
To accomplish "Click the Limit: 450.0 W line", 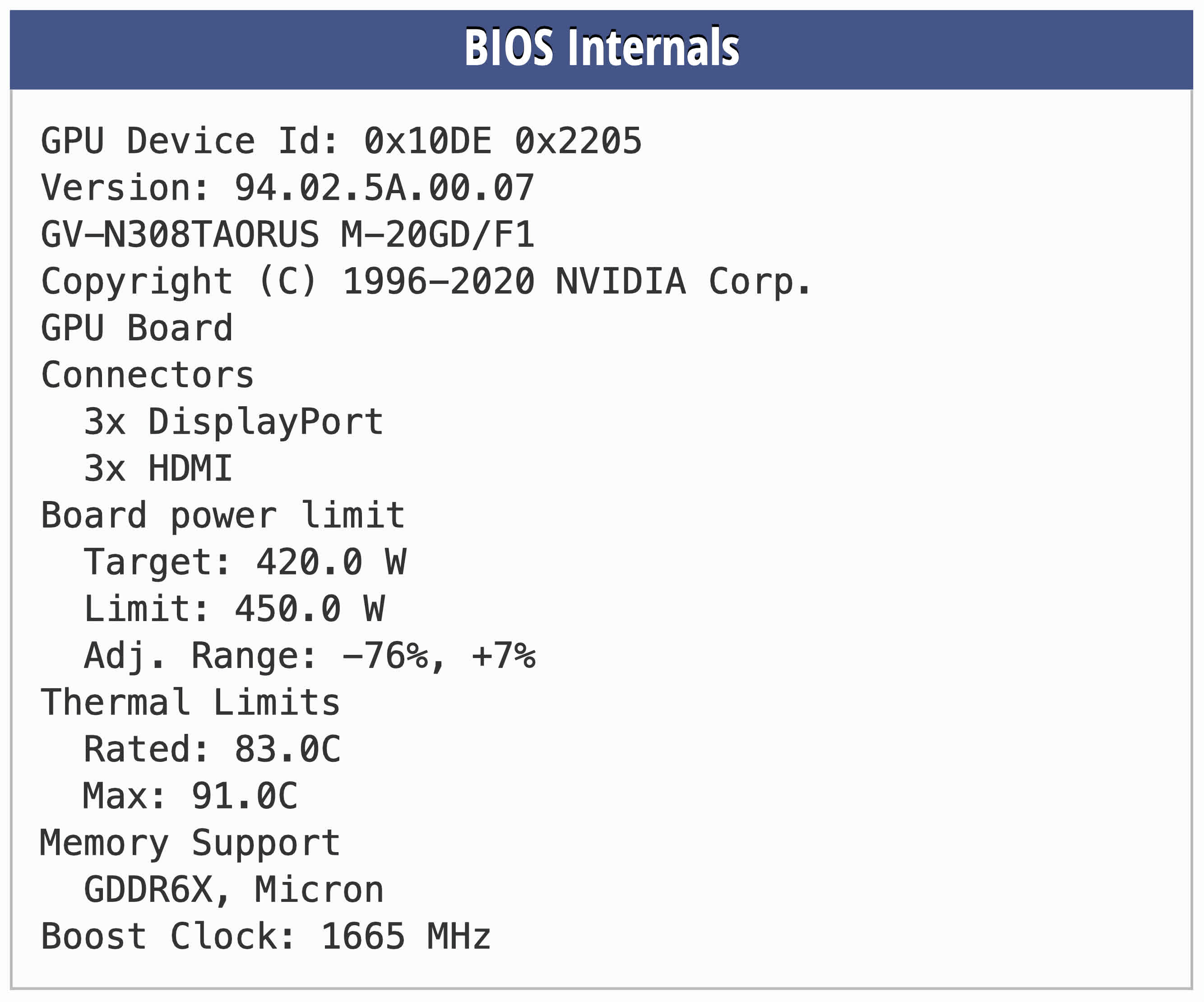I will coord(234,608).
